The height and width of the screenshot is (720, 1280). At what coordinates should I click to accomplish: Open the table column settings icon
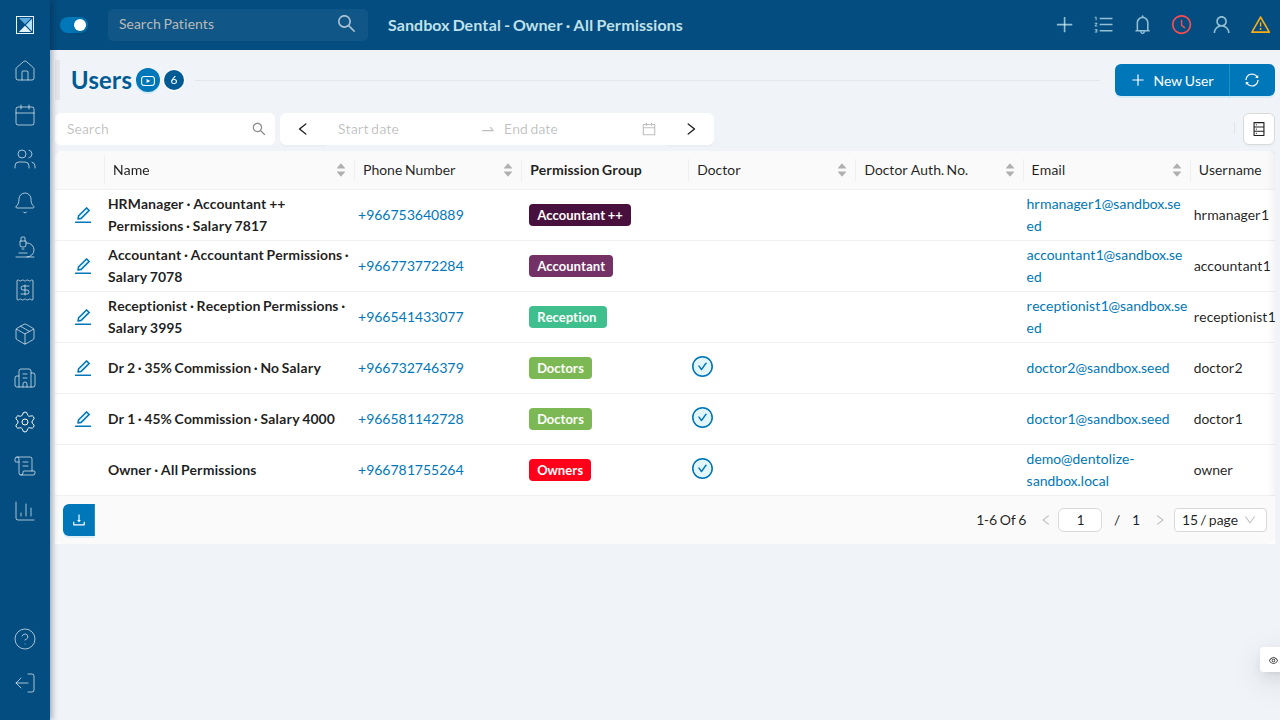click(x=1259, y=129)
